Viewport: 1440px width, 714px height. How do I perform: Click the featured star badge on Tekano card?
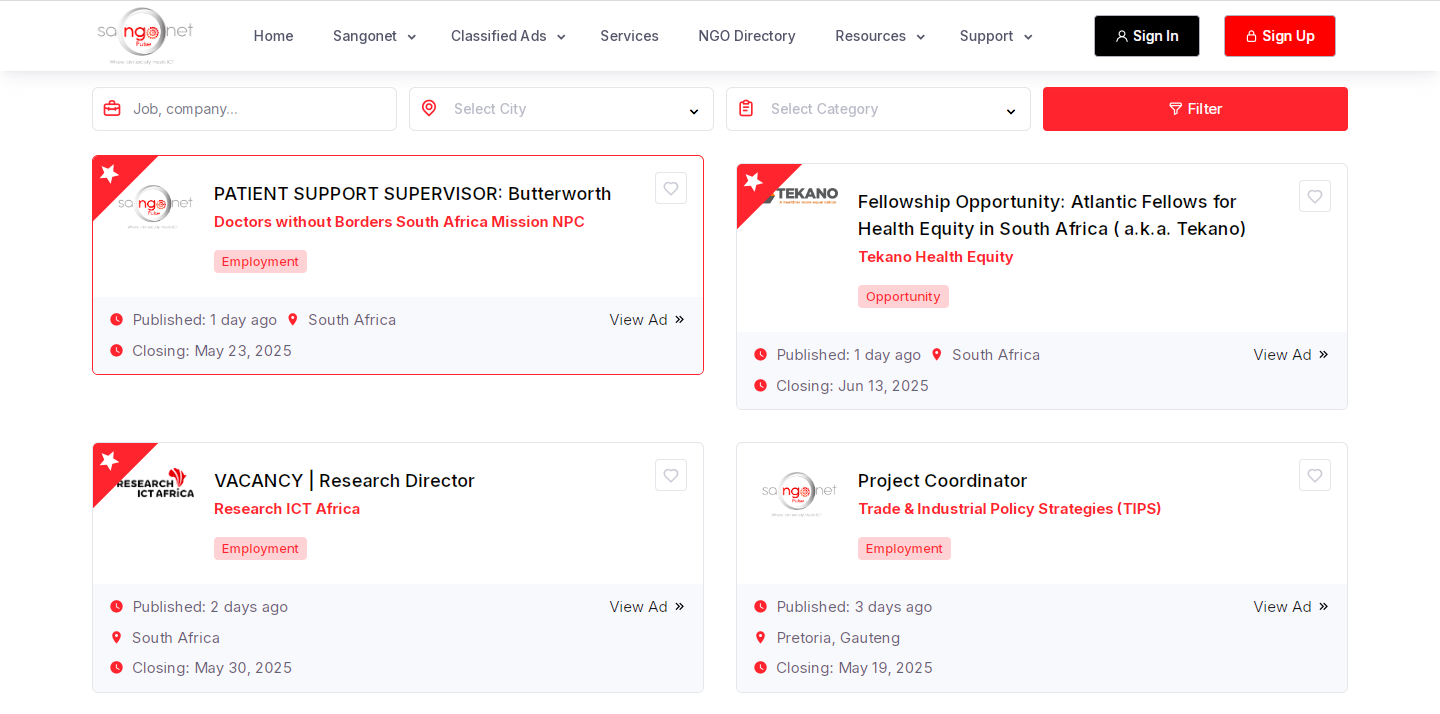(x=754, y=182)
